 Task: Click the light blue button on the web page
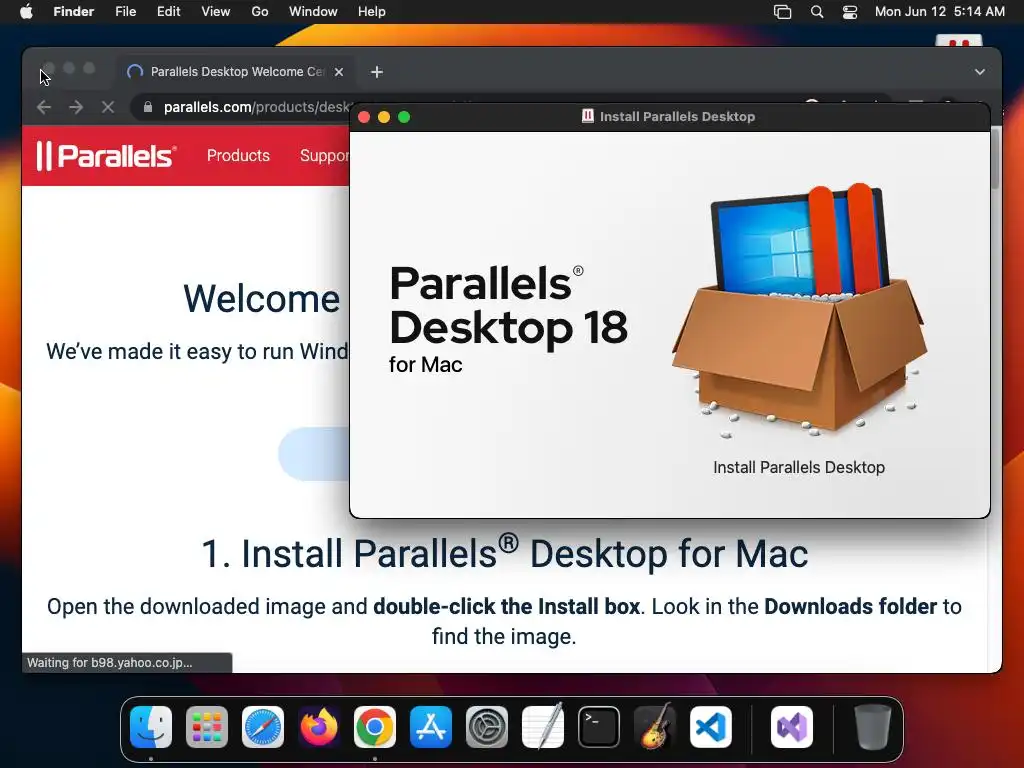[x=314, y=455]
